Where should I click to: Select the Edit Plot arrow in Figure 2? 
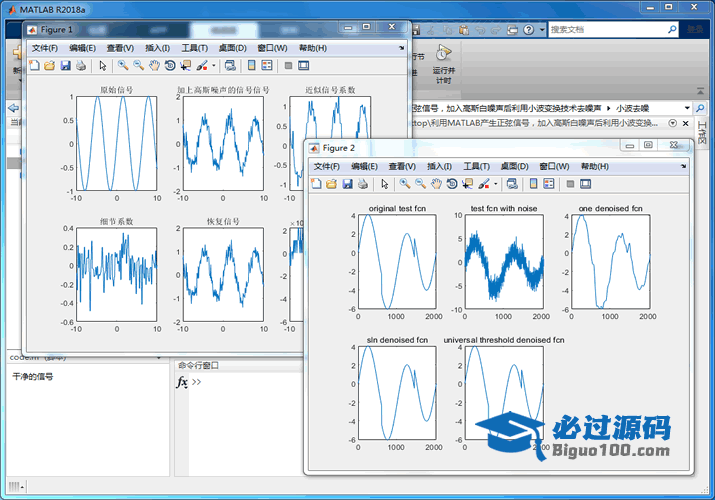(384, 184)
